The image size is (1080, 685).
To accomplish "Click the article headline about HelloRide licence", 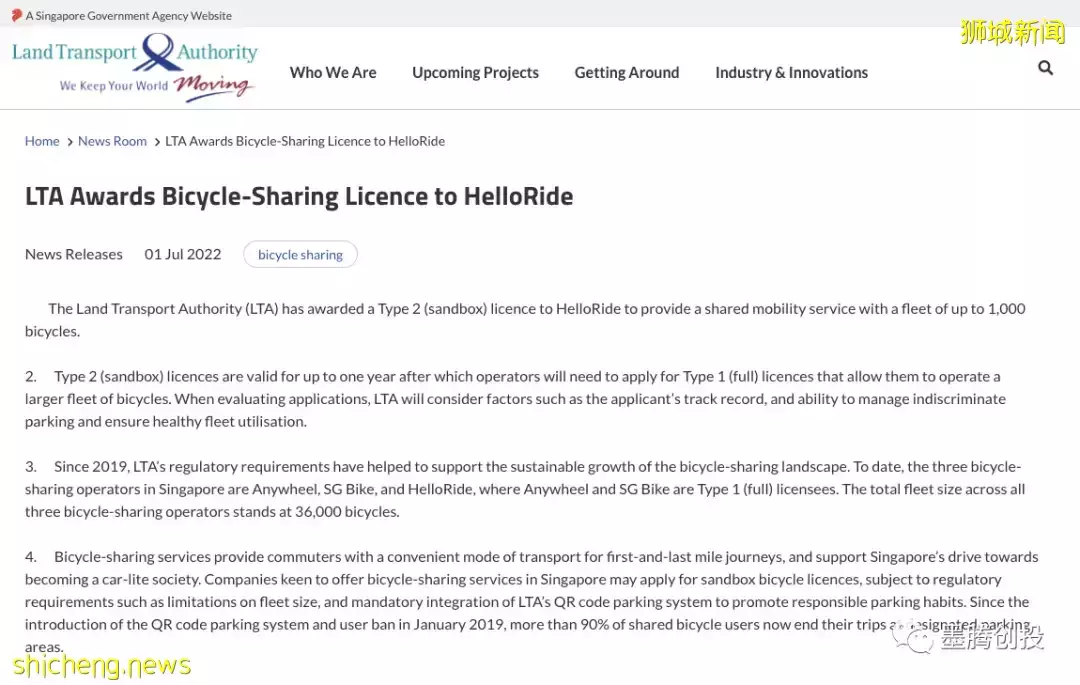I will click(299, 196).
